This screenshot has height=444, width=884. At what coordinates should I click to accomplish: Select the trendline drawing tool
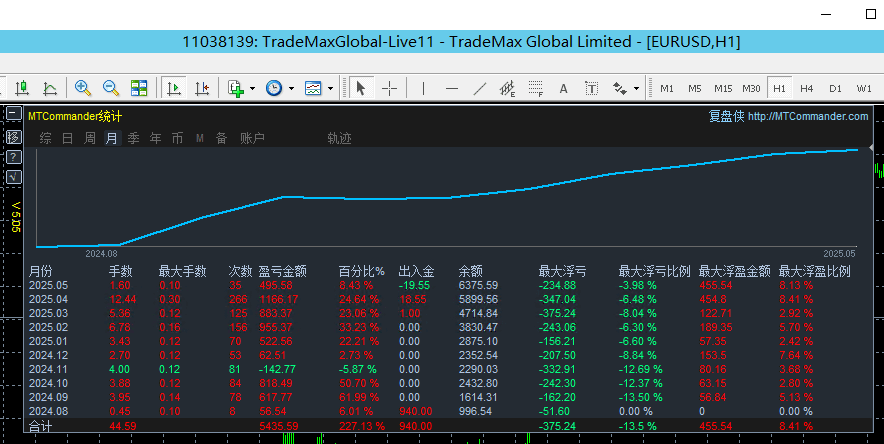pyautogui.click(x=479, y=88)
